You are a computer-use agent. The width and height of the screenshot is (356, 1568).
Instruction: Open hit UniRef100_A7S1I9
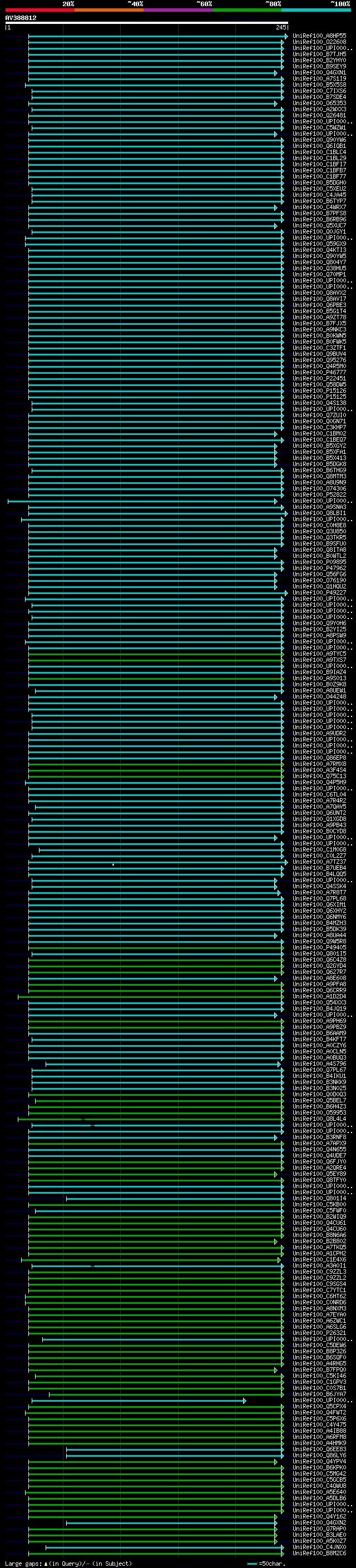pyautogui.click(x=319, y=78)
